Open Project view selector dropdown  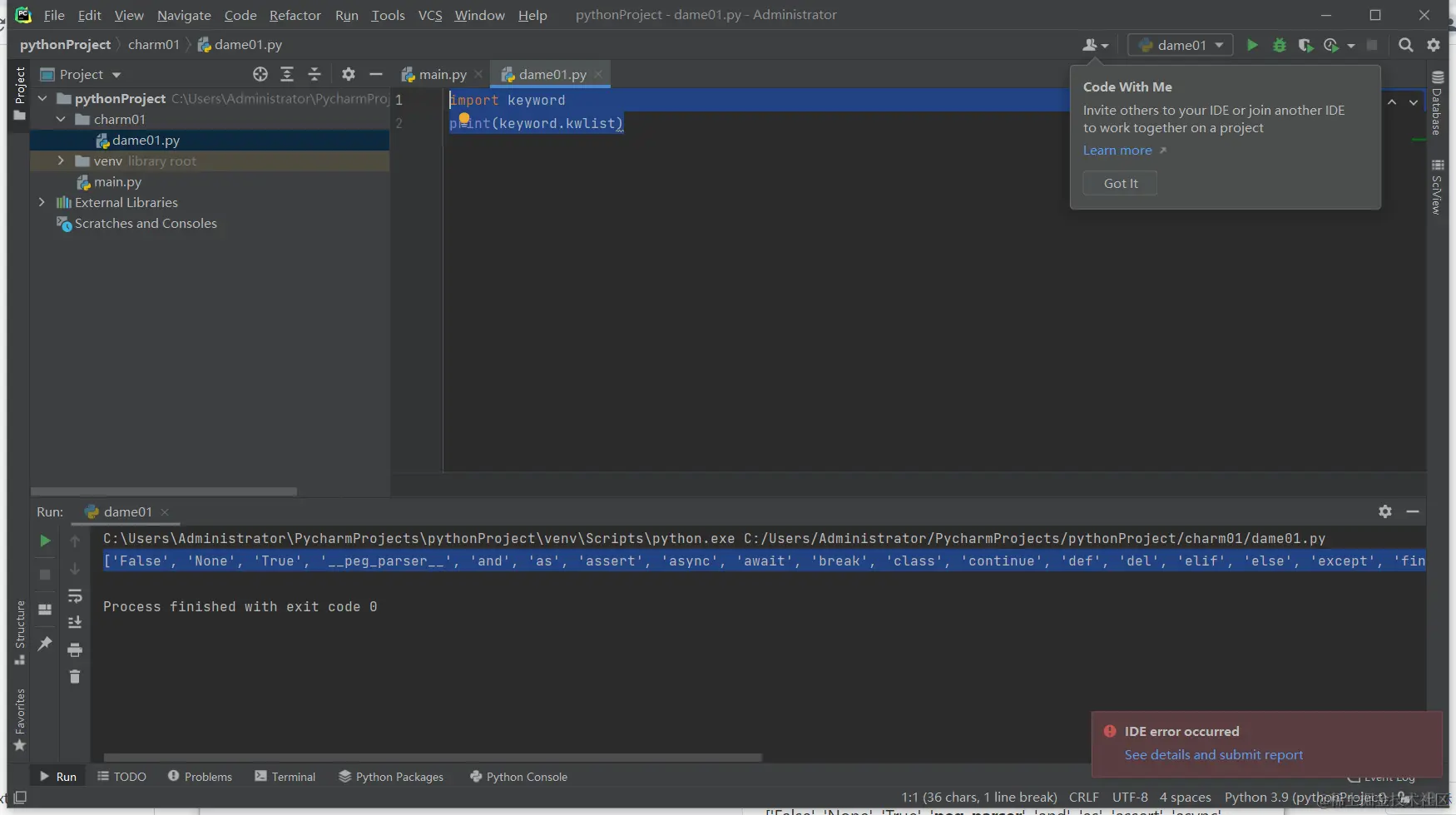tap(82, 74)
